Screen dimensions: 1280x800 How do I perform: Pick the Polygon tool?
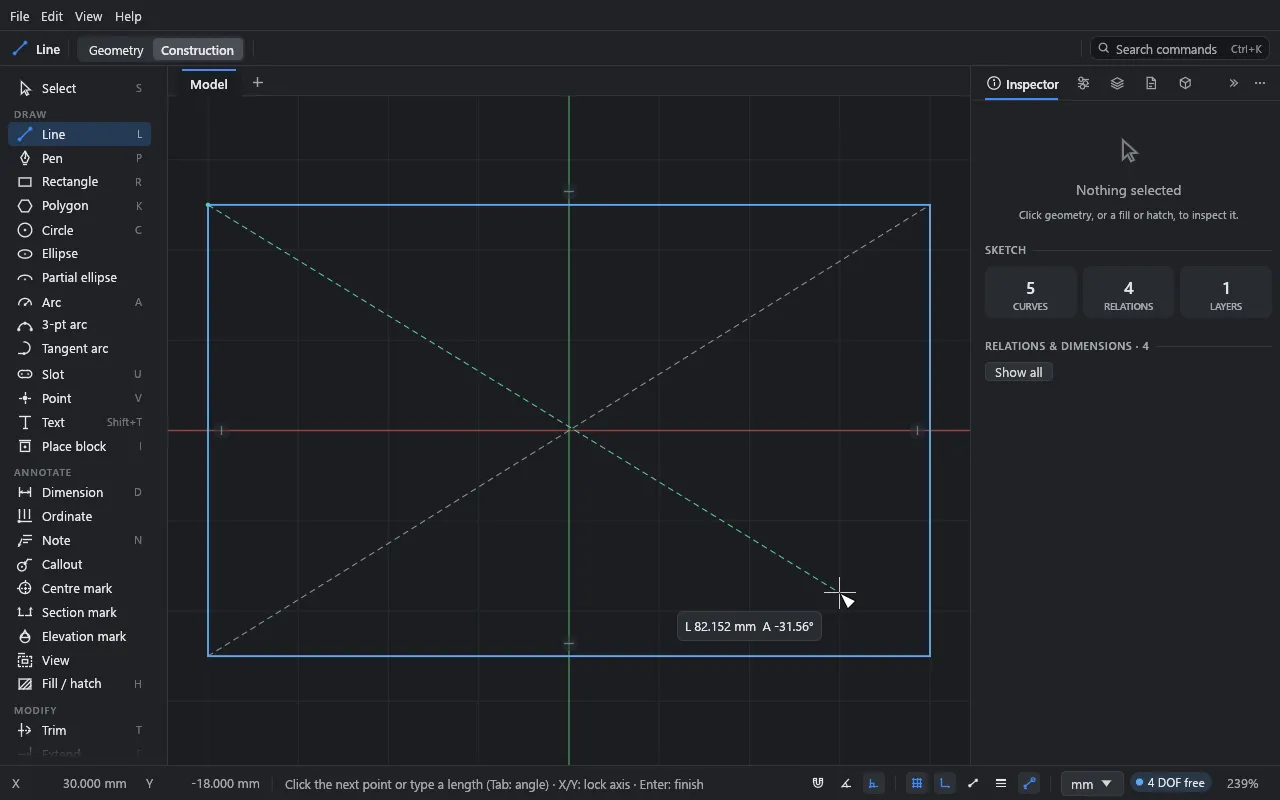80,206
